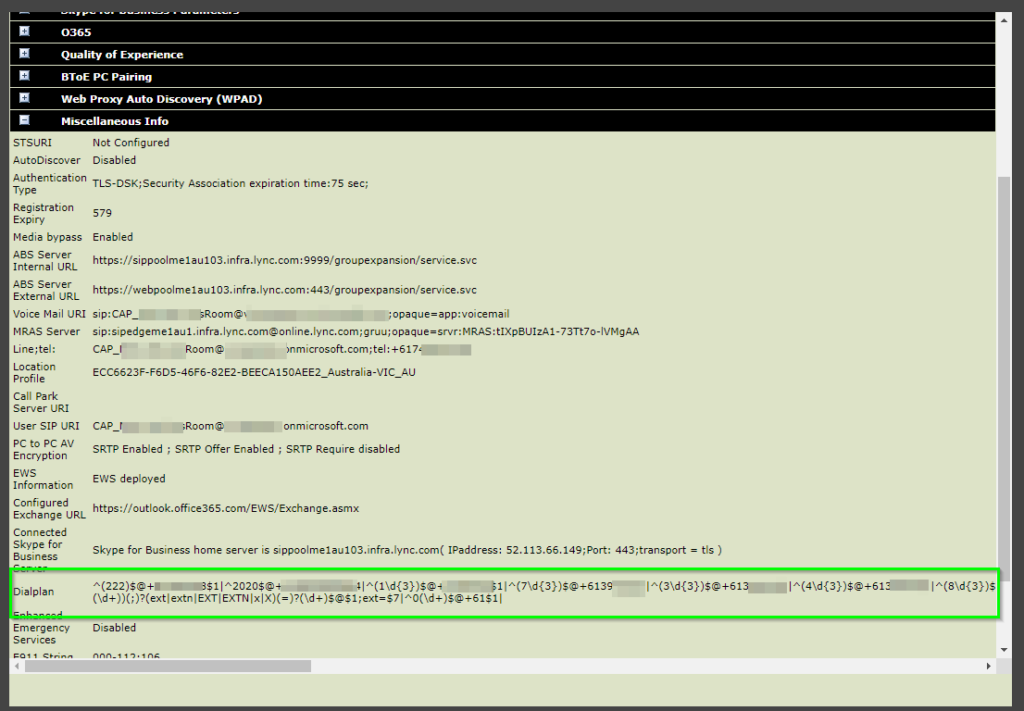Click the horizontal scrollbar right arrow
Screen dimensions: 1024x711
pyautogui.click(x=988, y=666)
